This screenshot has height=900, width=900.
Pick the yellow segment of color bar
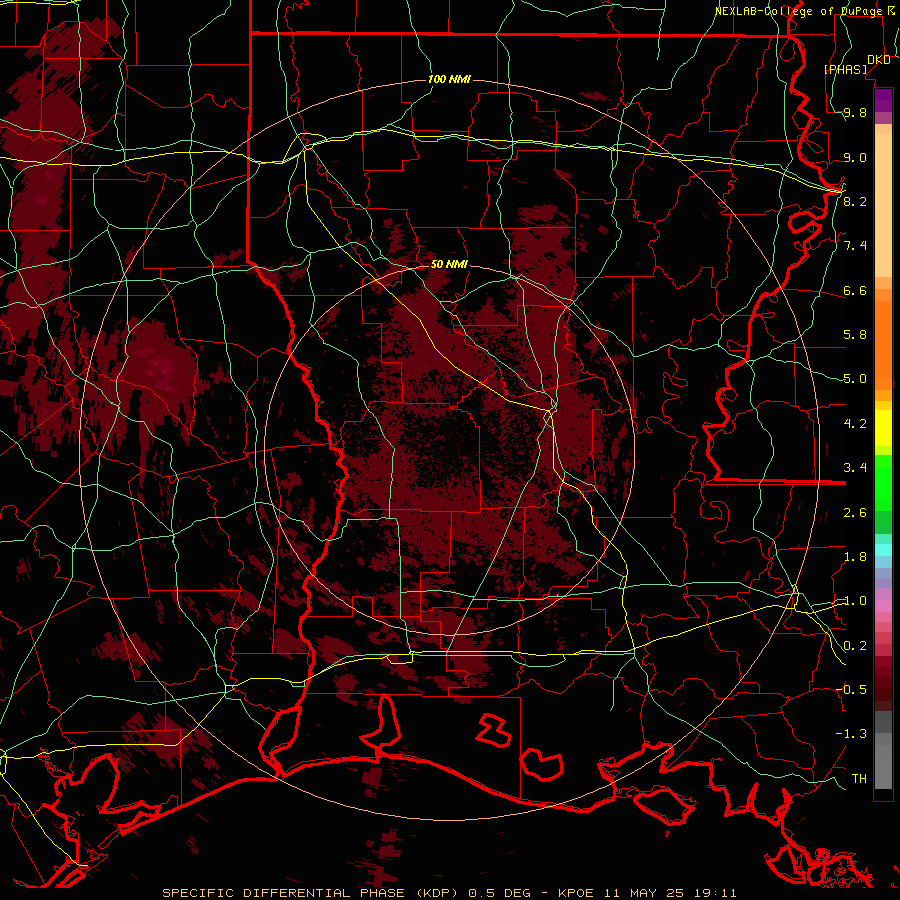click(883, 428)
